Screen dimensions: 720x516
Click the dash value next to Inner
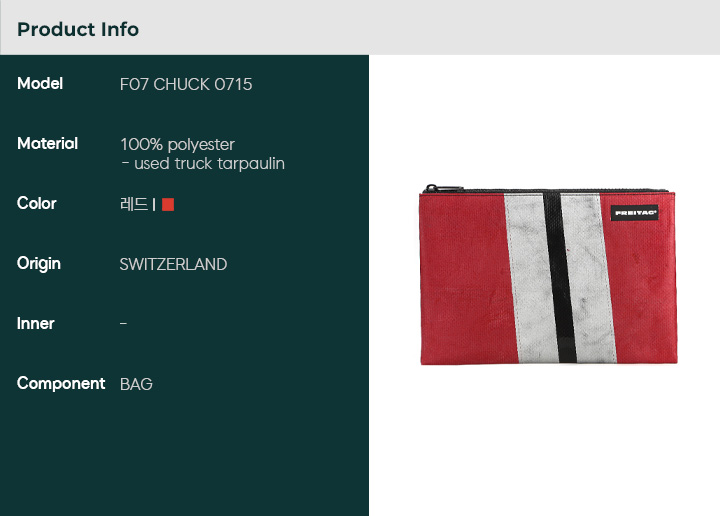click(123, 324)
